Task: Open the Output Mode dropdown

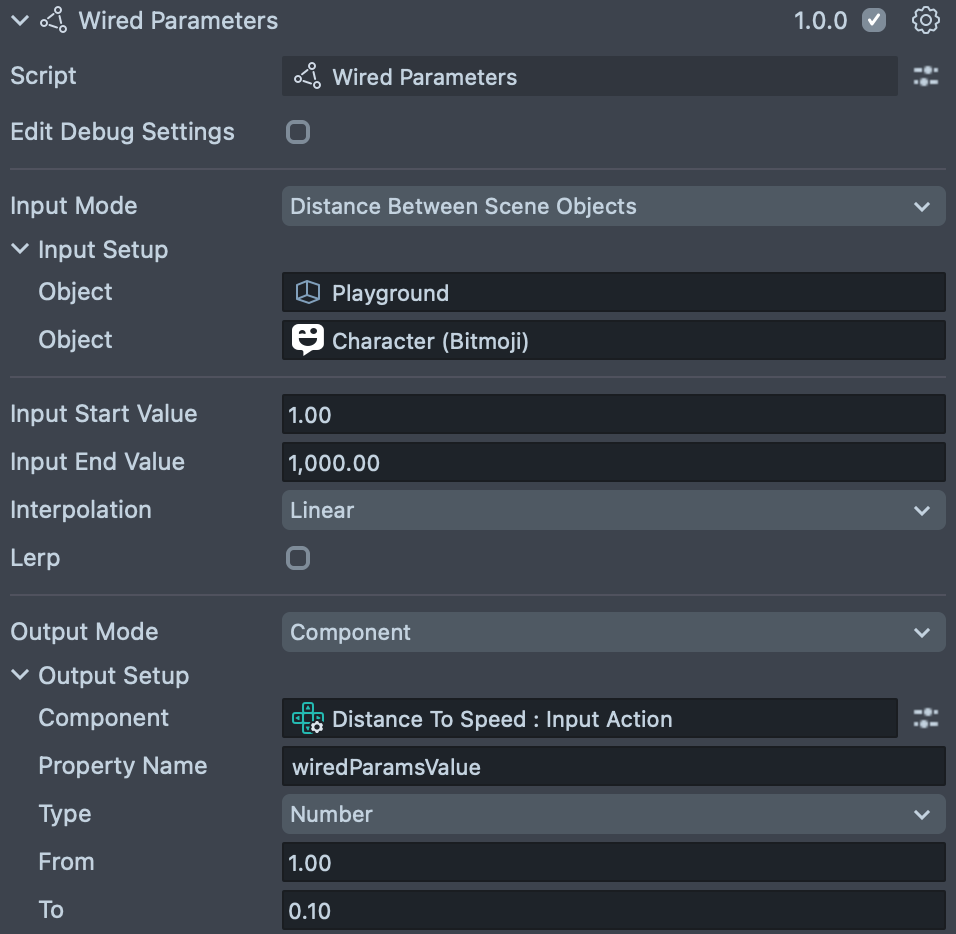Action: tap(612, 633)
